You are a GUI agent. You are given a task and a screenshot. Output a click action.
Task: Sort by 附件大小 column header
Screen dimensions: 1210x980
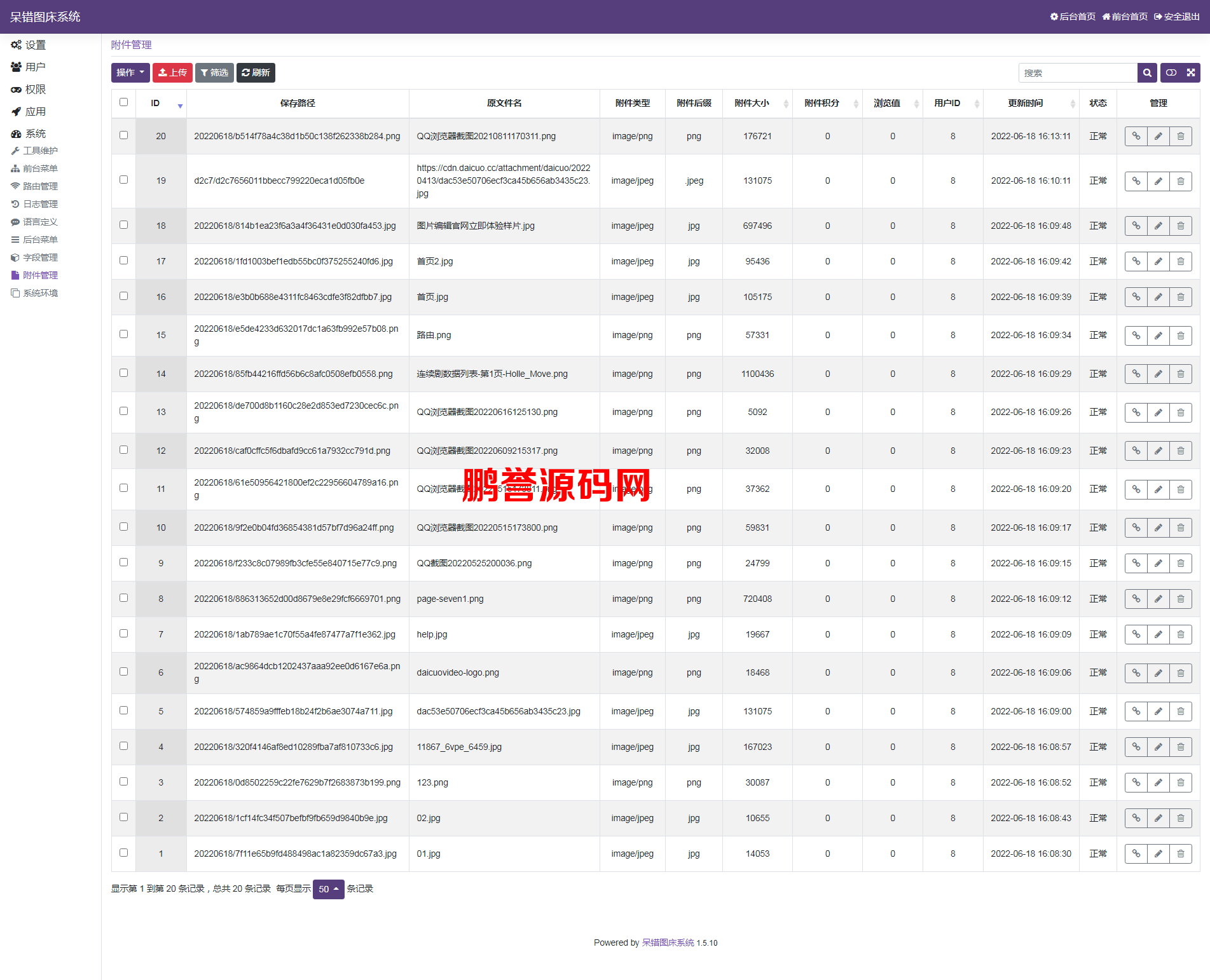click(x=757, y=104)
